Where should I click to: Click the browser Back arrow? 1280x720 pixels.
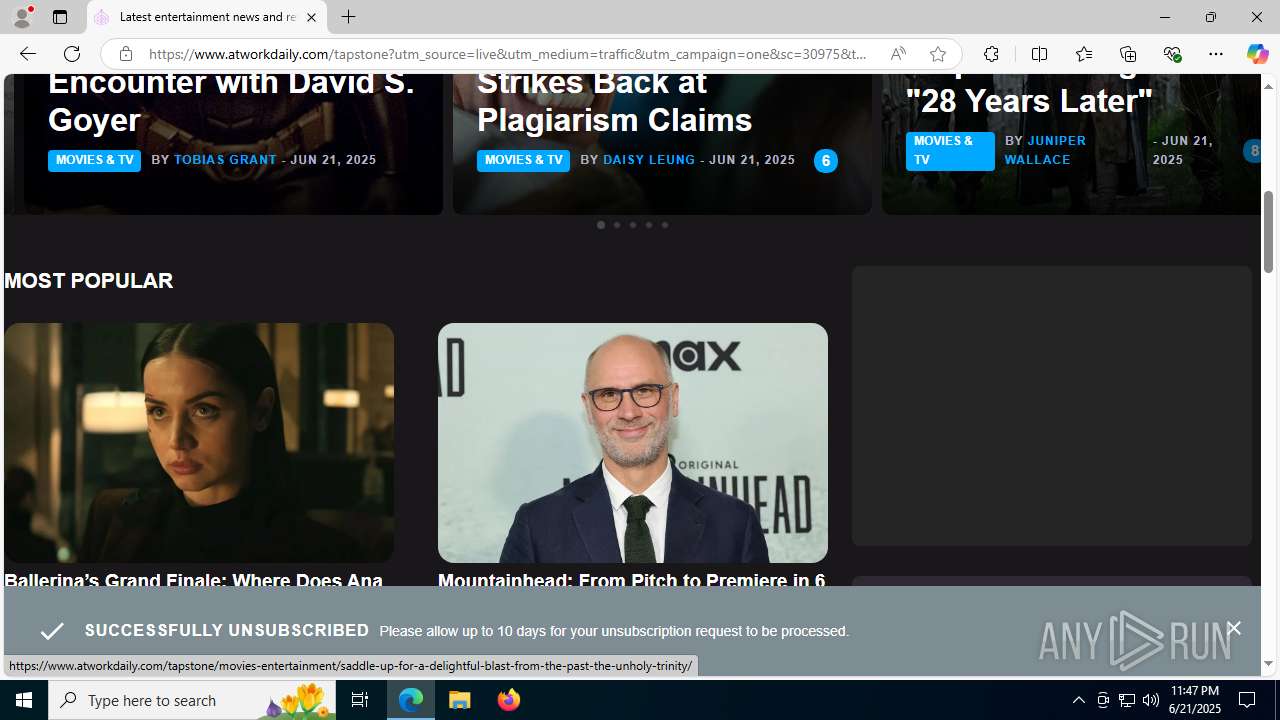click(27, 54)
